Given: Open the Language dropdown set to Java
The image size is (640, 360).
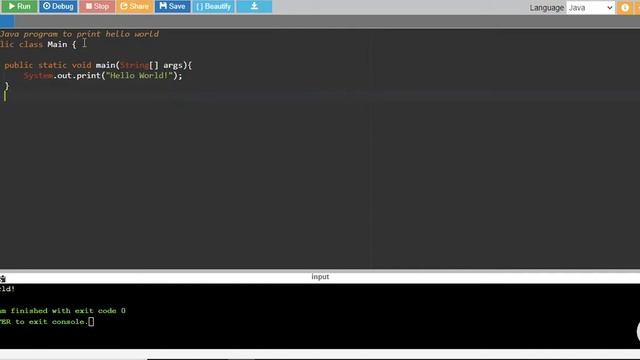Looking at the screenshot, I should pyautogui.click(x=590, y=8).
